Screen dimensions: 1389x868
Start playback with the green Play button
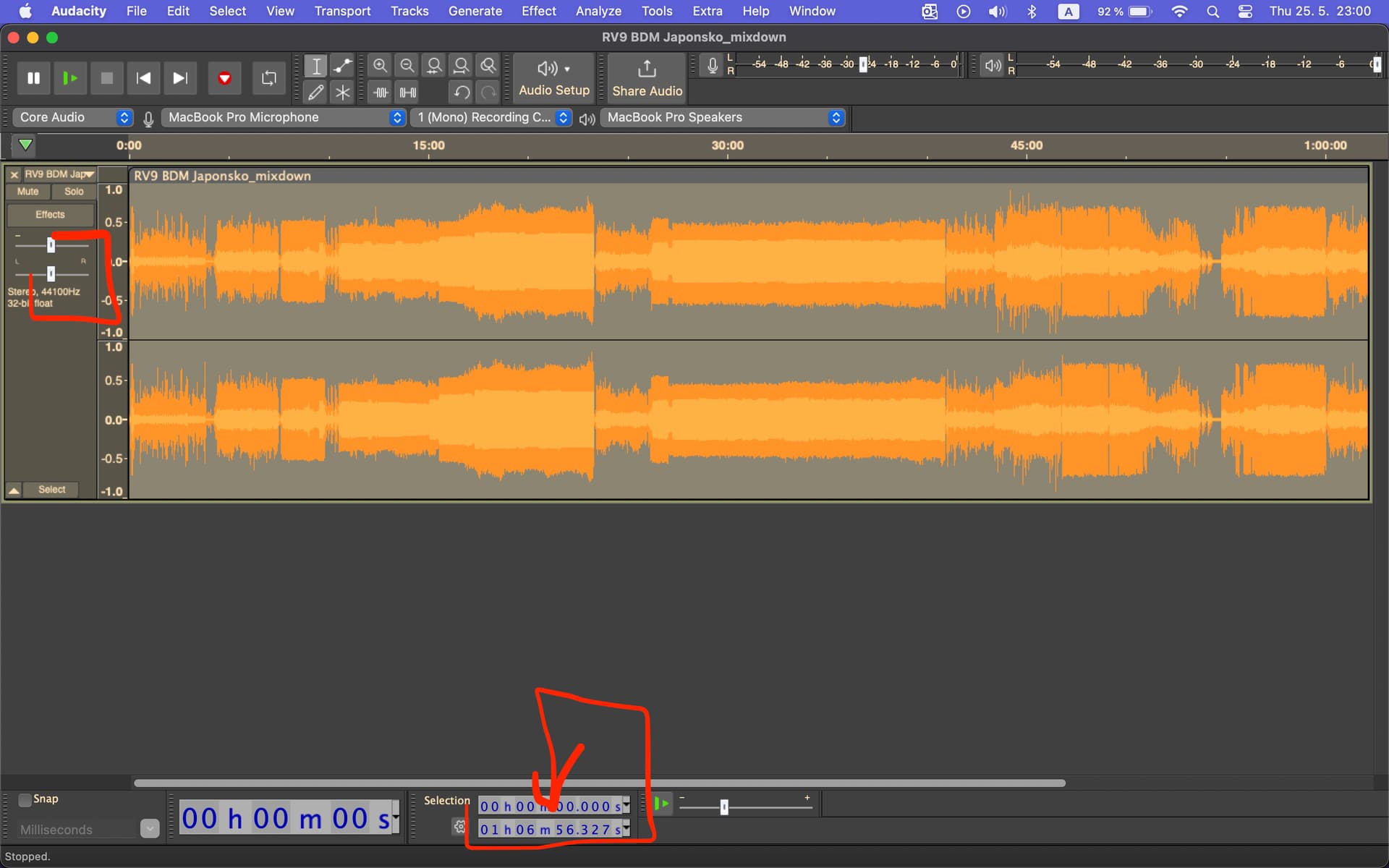coord(70,78)
